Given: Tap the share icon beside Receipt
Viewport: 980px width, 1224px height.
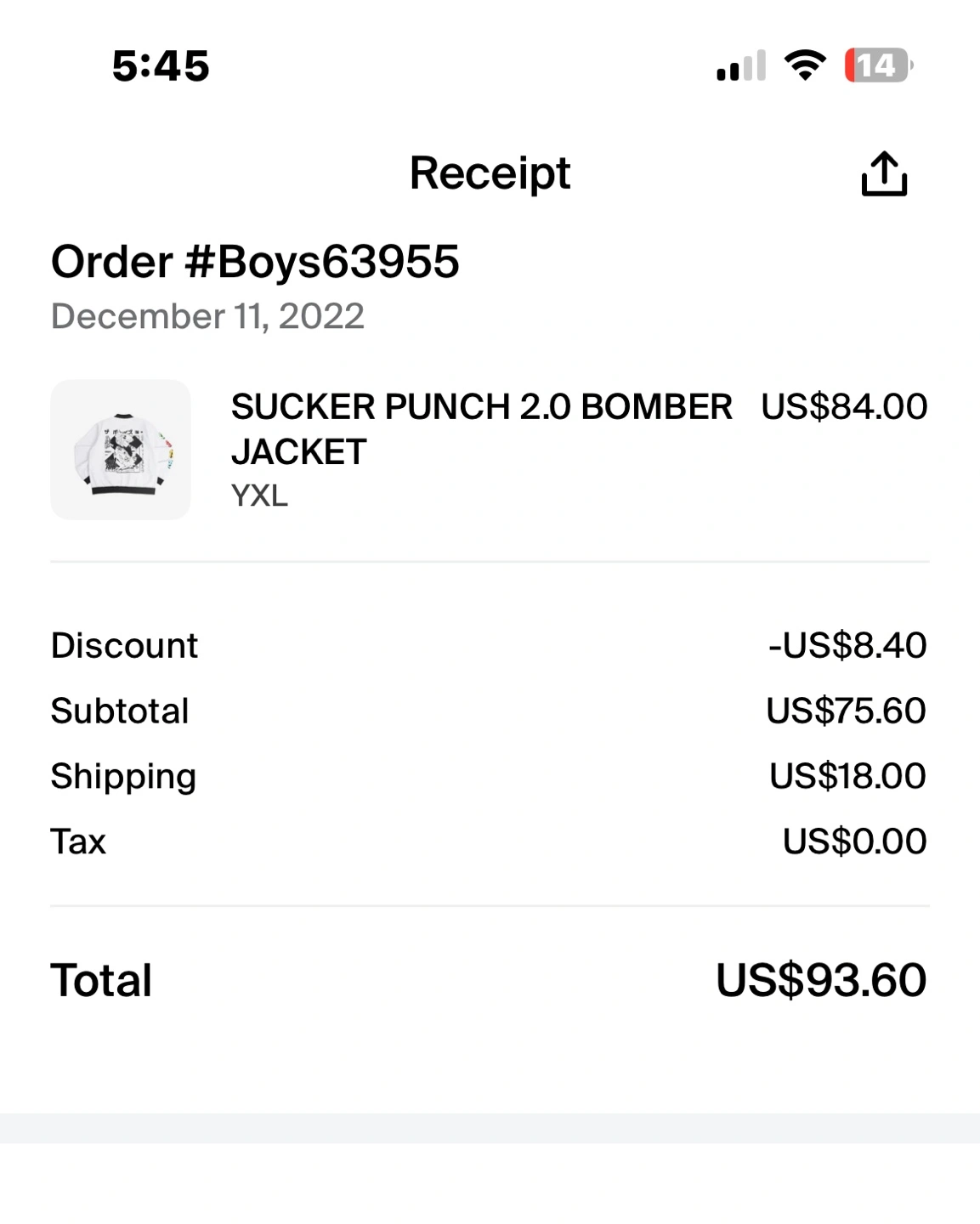Looking at the screenshot, I should (x=884, y=174).
